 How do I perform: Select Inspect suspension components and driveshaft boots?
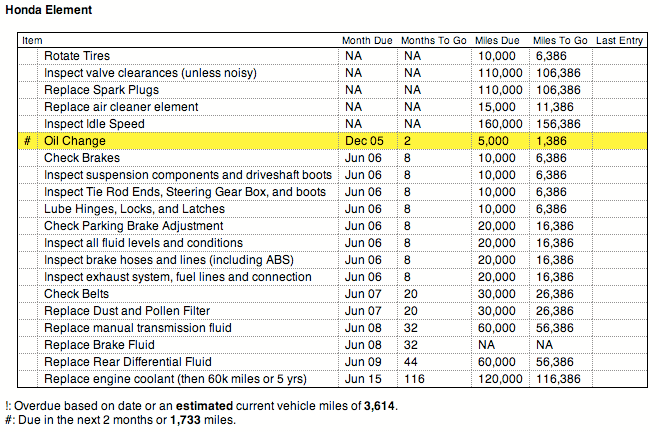point(188,175)
